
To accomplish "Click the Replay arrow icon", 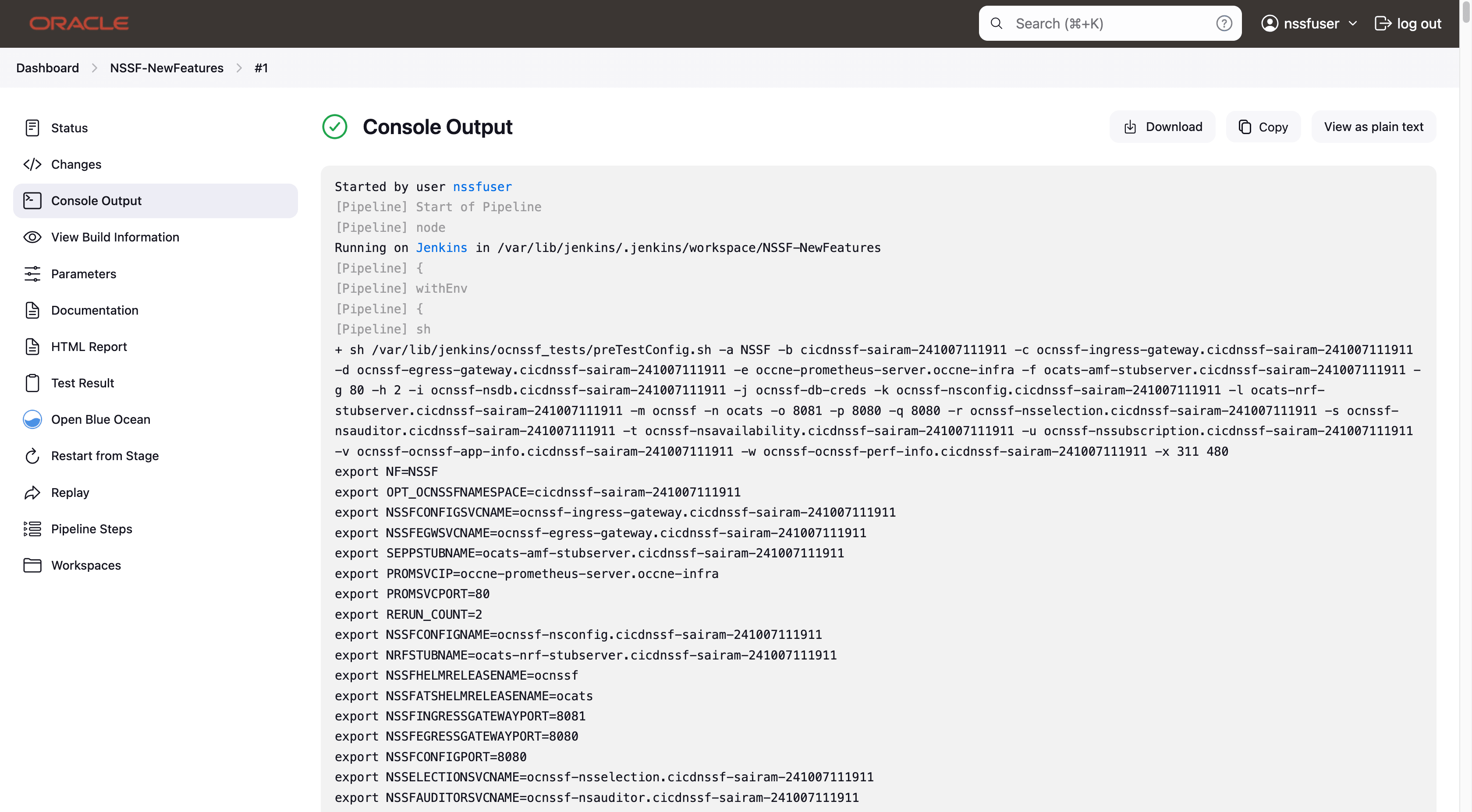I will coord(32,493).
